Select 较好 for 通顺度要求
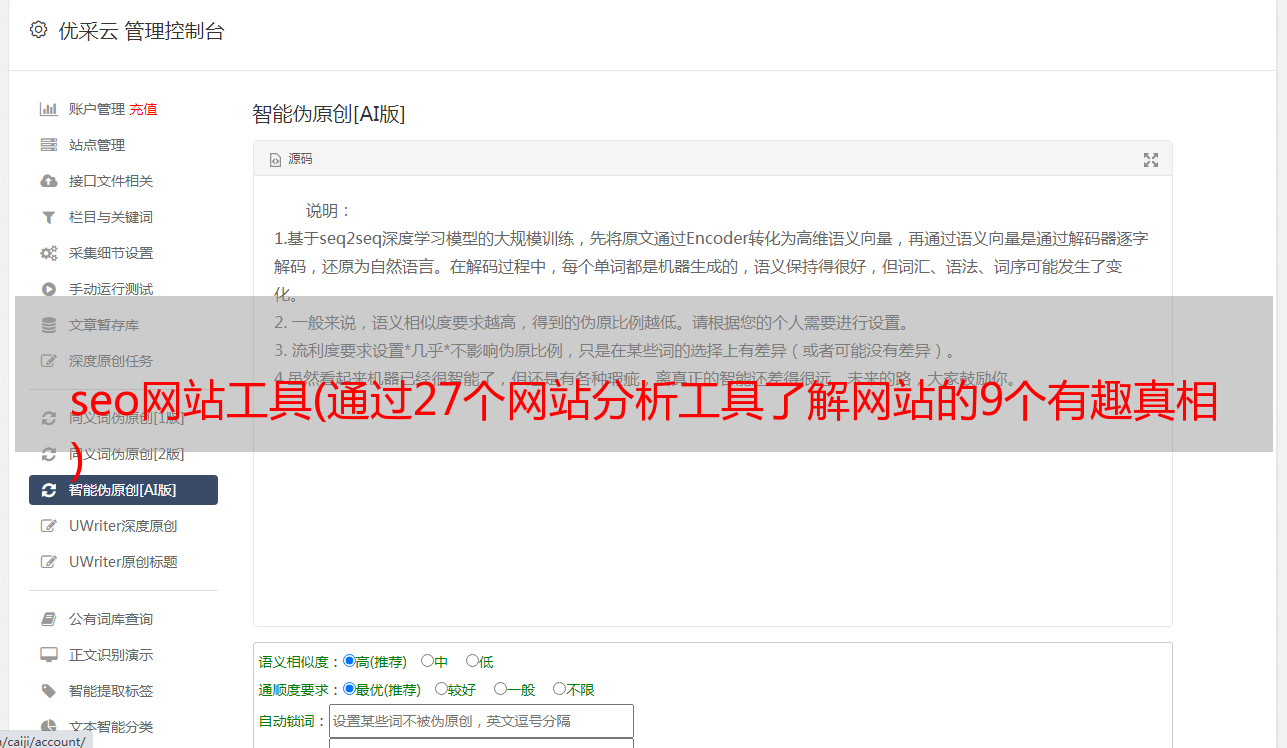This screenshot has width=1287, height=748. [441, 689]
